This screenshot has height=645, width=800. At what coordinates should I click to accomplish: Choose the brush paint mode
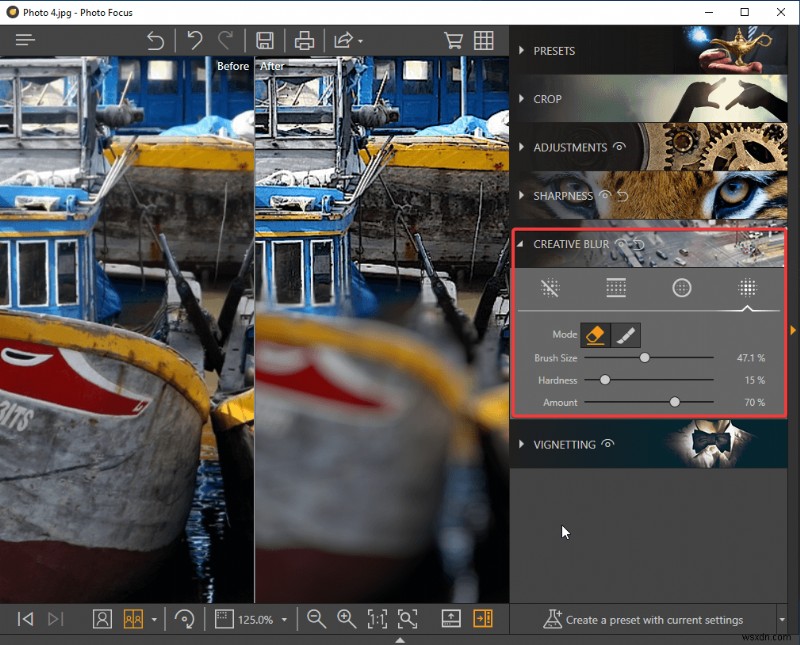(x=625, y=335)
